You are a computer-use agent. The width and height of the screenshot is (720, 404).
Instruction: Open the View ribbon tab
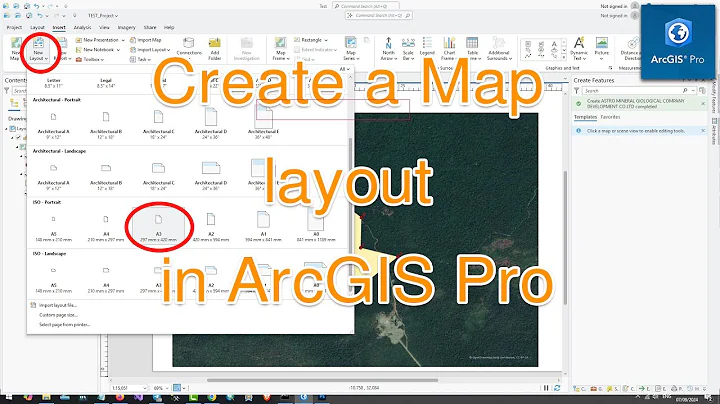(104, 28)
